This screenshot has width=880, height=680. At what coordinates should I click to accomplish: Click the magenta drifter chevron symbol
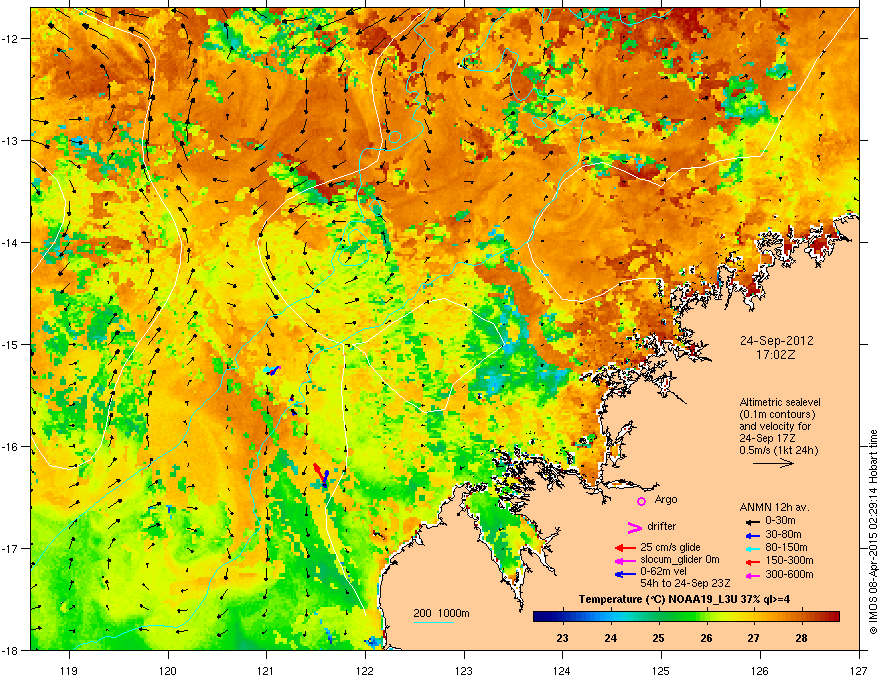click(x=634, y=527)
